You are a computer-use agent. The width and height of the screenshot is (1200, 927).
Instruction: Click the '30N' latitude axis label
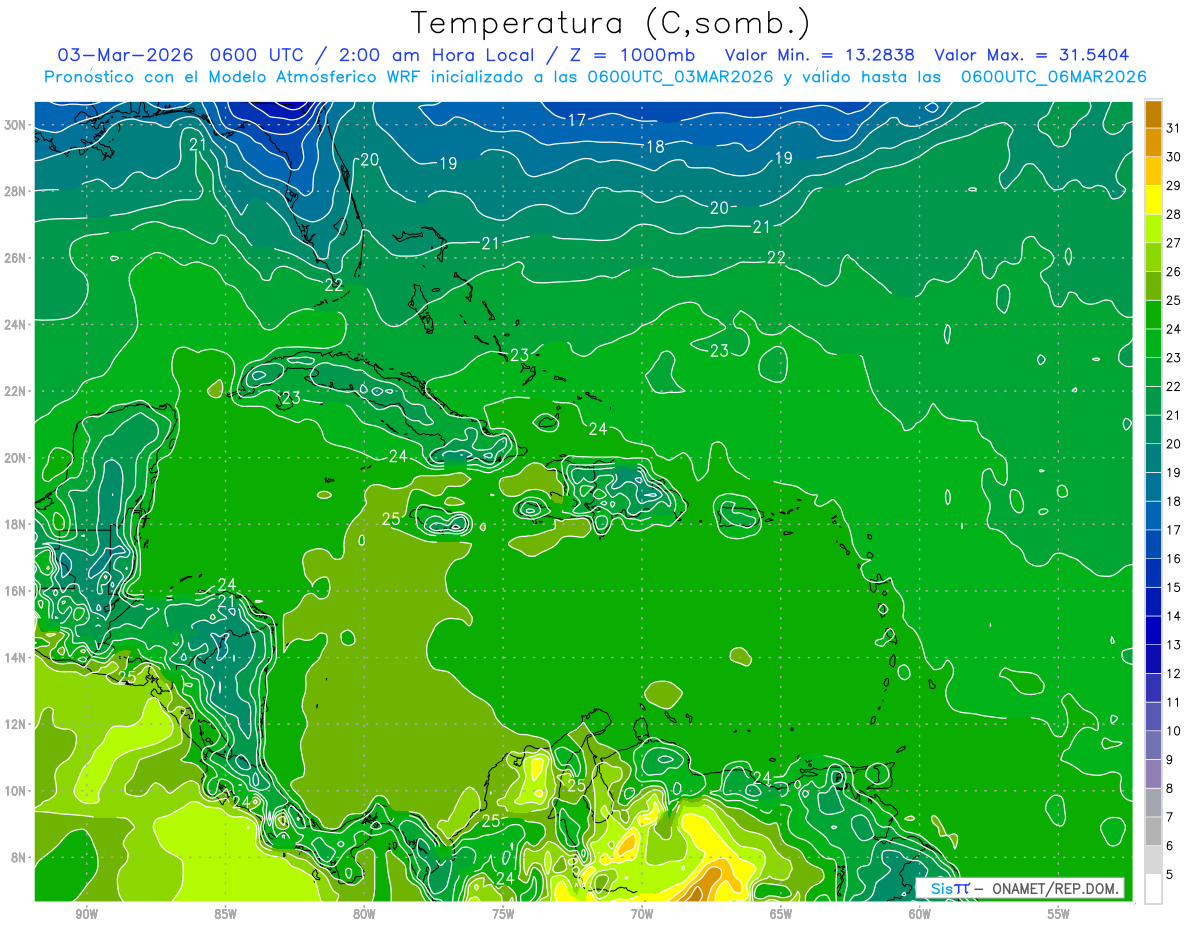[14, 125]
